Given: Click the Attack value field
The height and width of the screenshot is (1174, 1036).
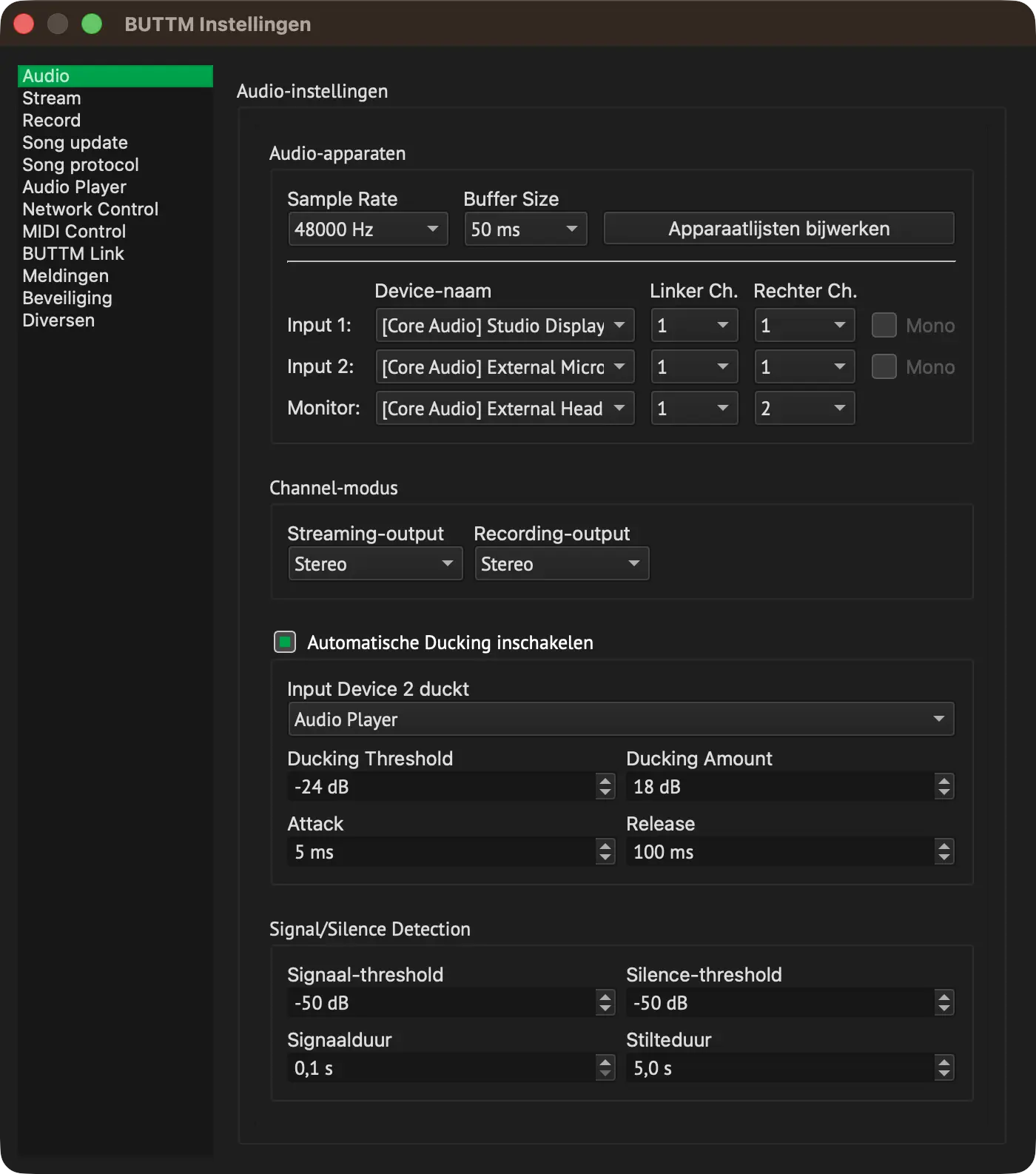Looking at the screenshot, I should tap(441, 851).
